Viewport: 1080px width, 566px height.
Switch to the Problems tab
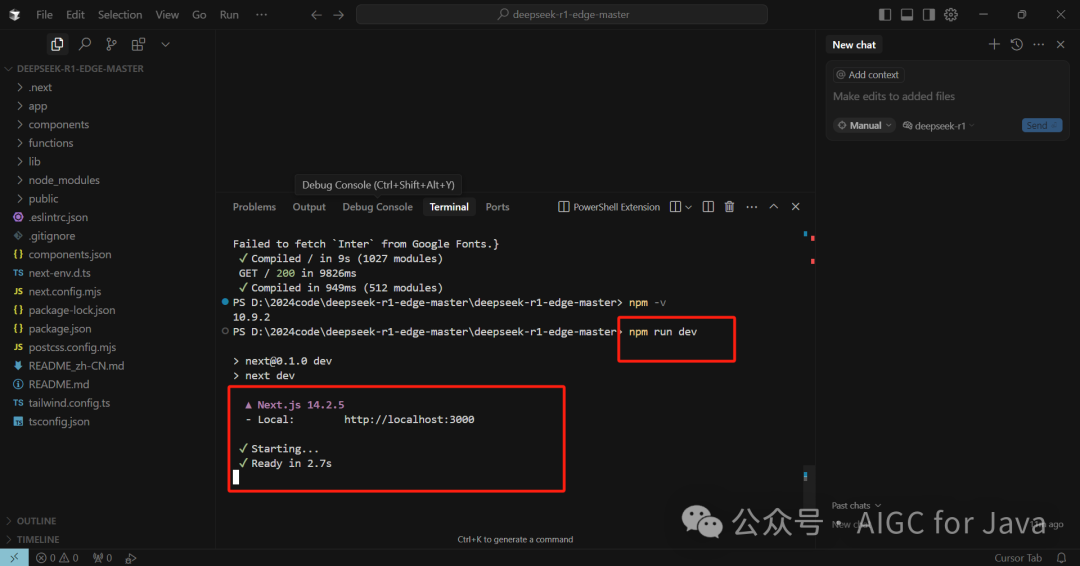[x=254, y=207]
